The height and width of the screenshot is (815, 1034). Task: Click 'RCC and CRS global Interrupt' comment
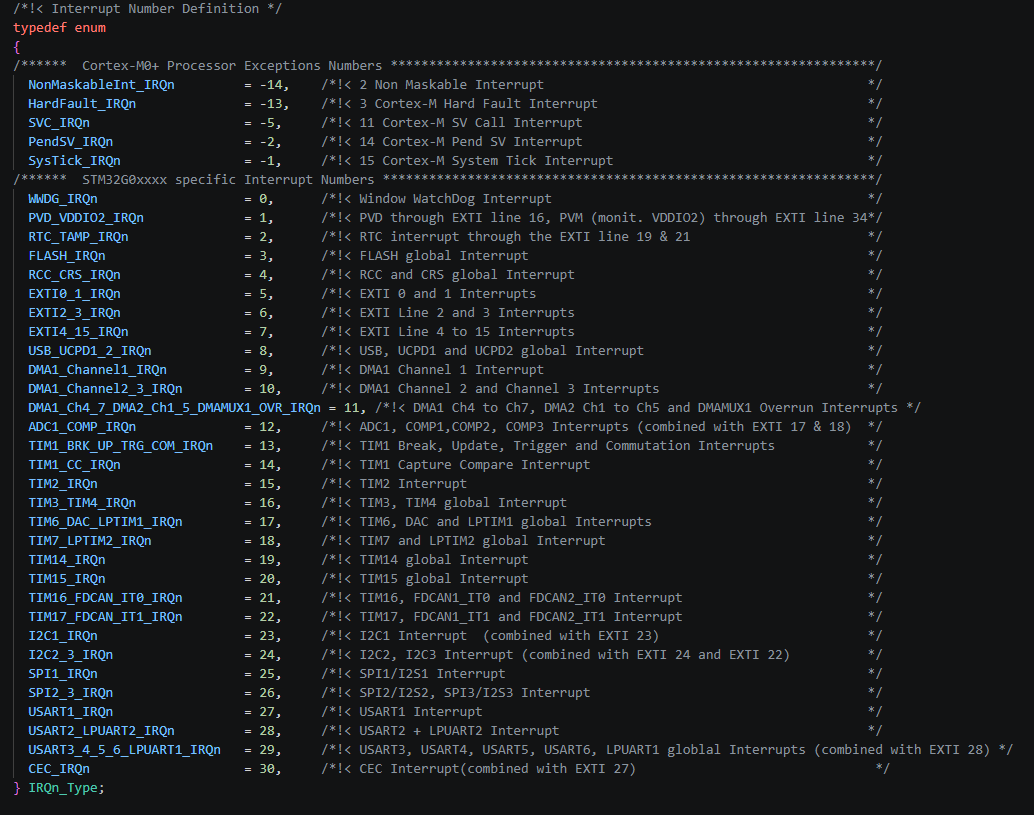click(467, 276)
